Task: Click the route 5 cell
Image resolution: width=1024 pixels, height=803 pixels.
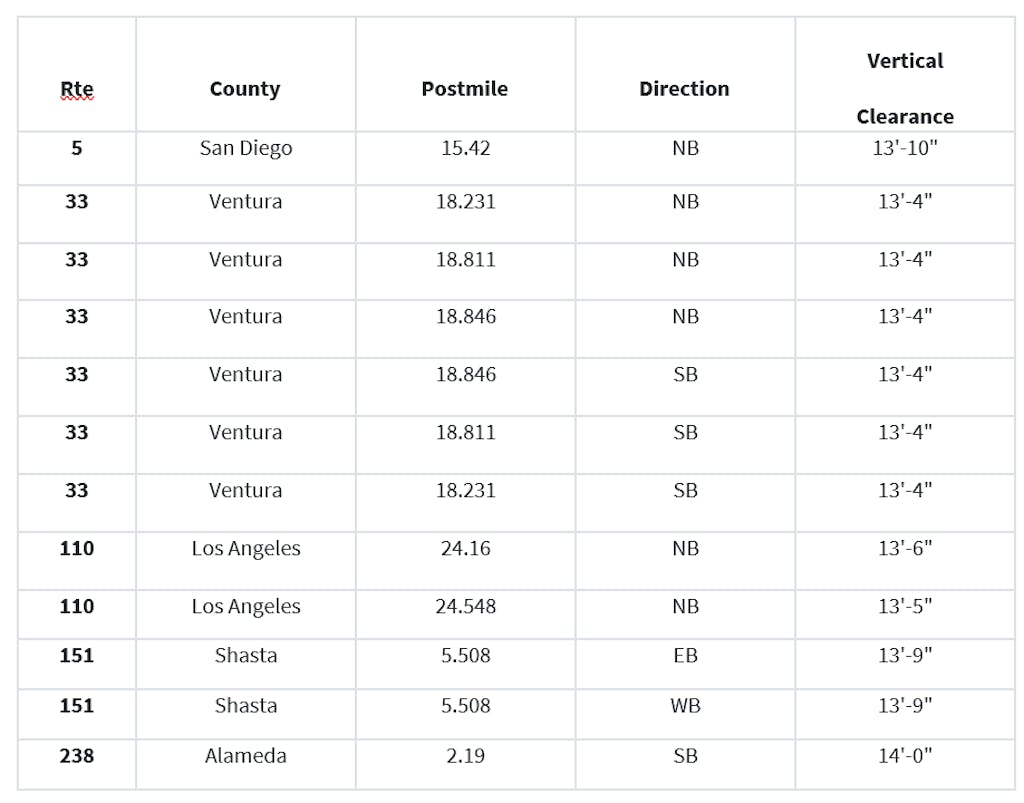Action: click(x=77, y=149)
